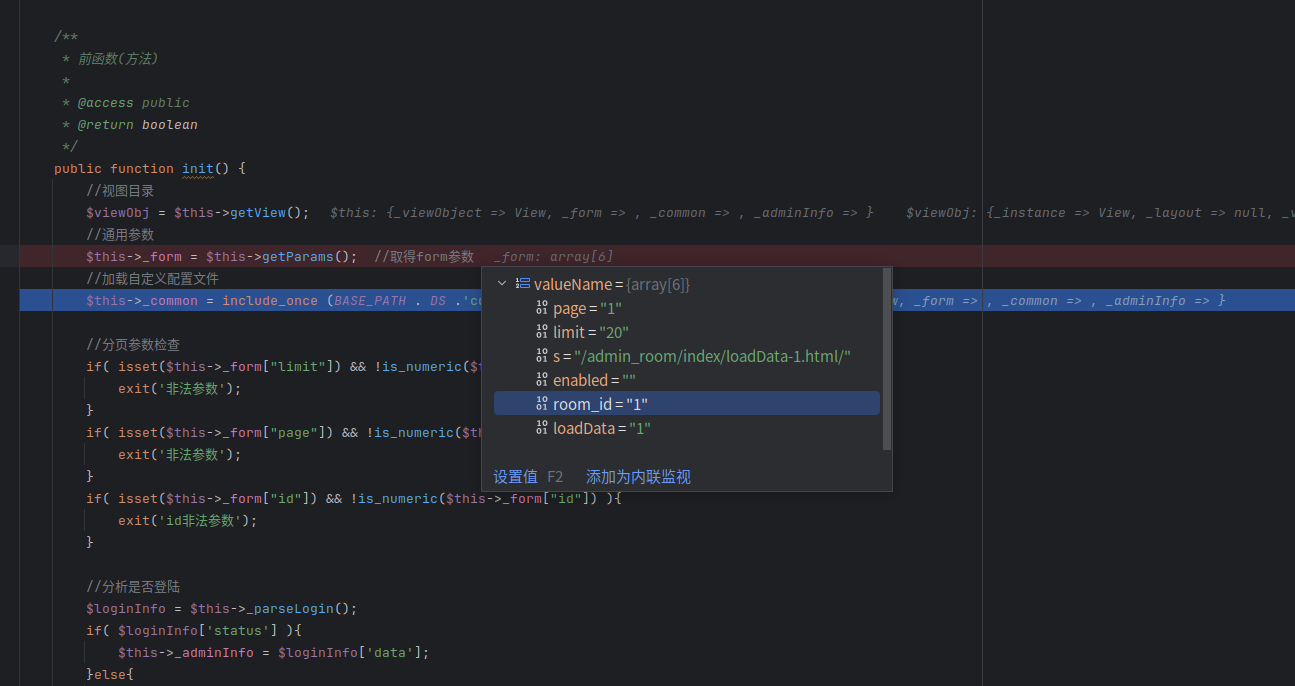Select the limit = "20" row
The width and height of the screenshot is (1295, 686).
[x=687, y=332]
